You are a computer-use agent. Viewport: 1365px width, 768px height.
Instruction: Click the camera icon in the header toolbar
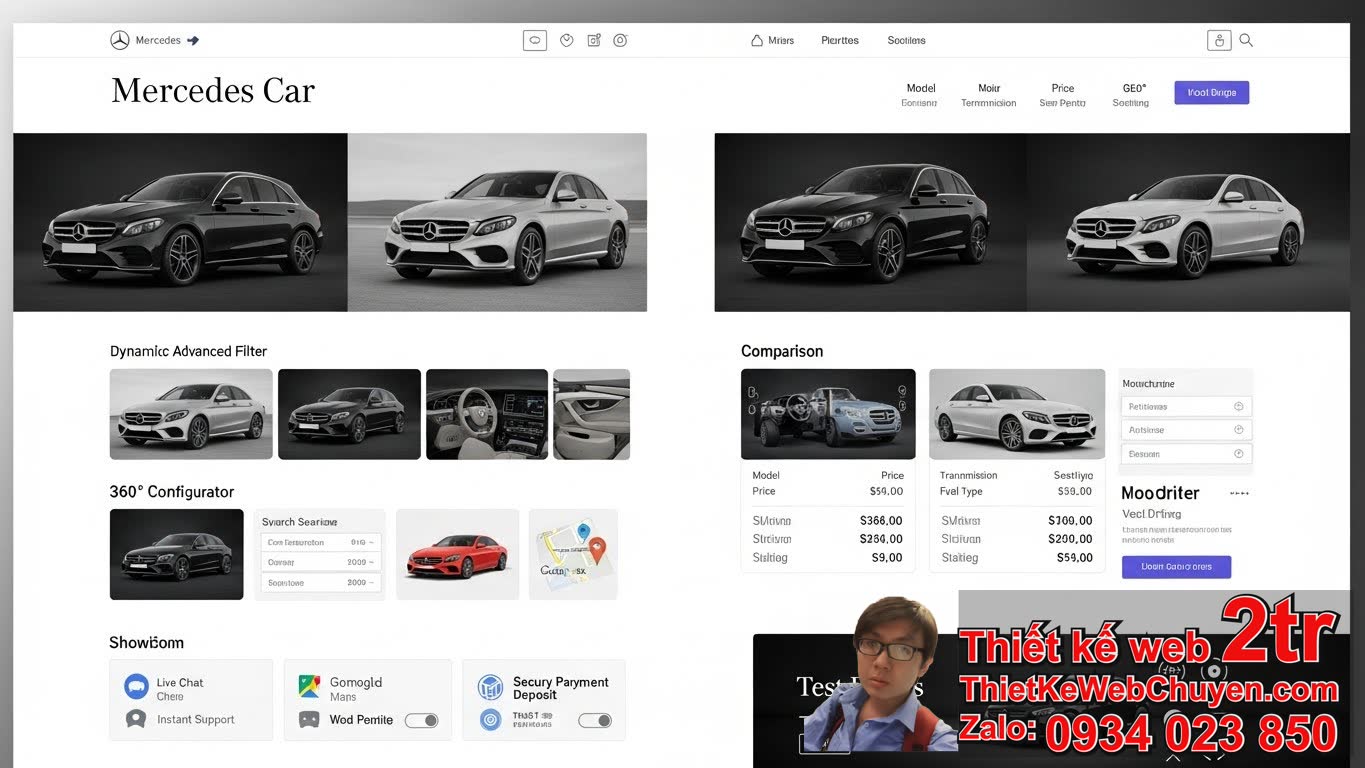(x=594, y=39)
